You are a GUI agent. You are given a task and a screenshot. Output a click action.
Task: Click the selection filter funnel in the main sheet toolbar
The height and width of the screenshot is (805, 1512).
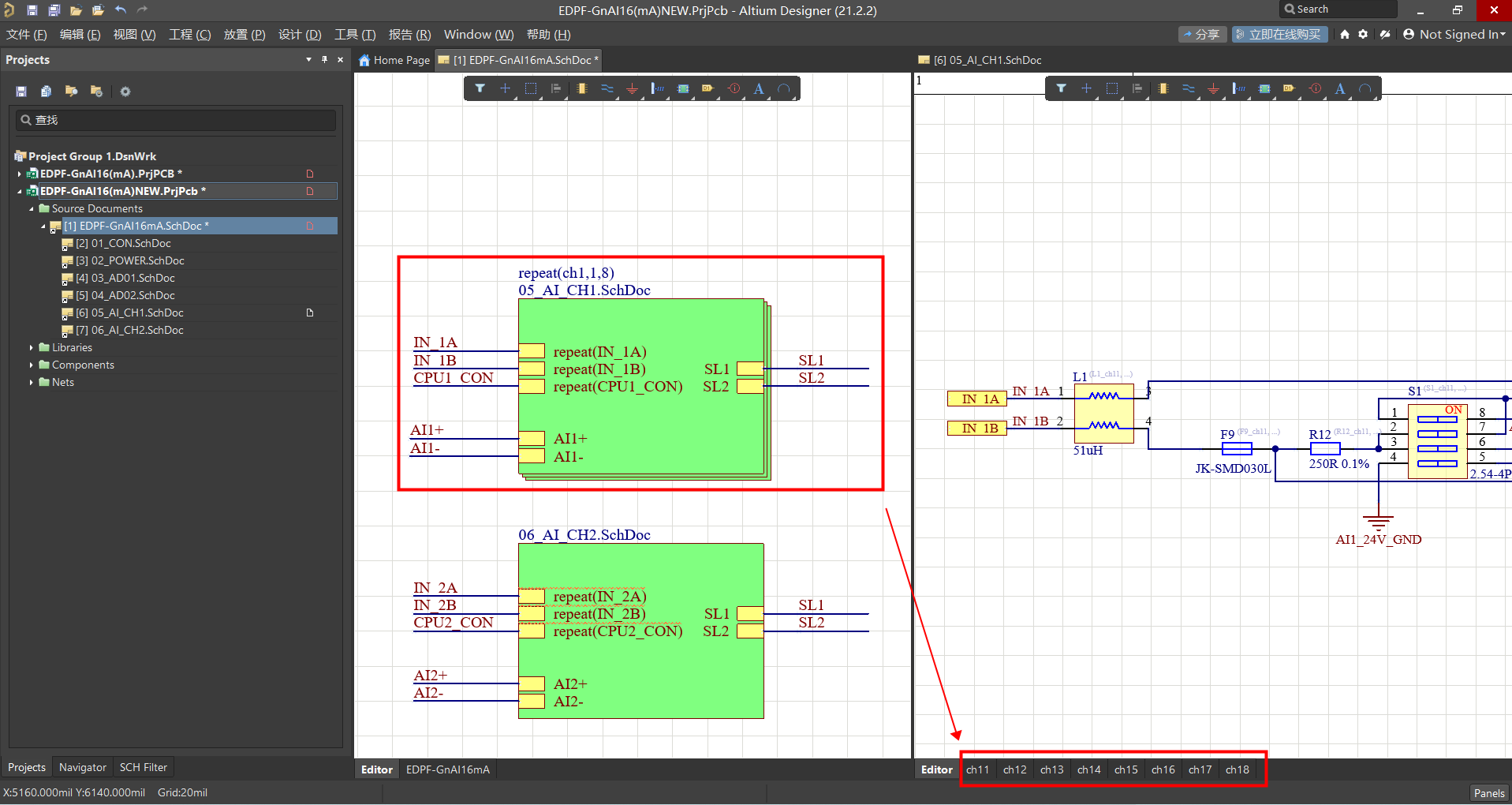[480, 88]
